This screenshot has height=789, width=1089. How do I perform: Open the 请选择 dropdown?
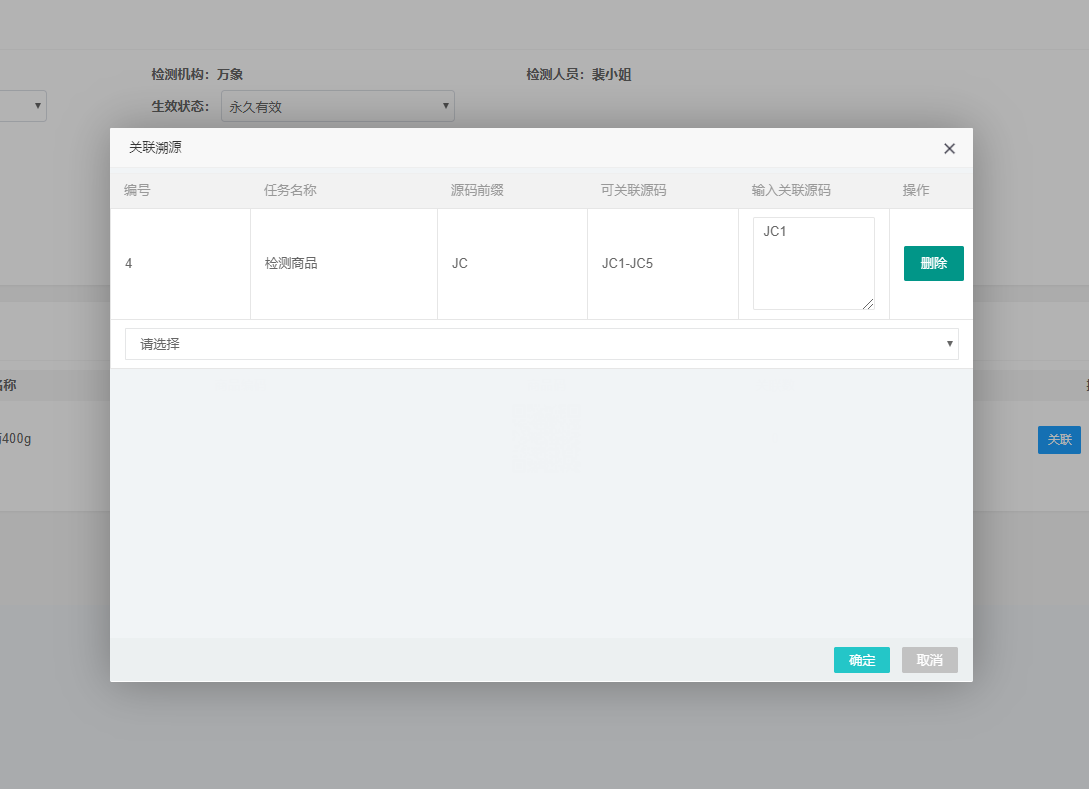pyautogui.click(x=541, y=344)
